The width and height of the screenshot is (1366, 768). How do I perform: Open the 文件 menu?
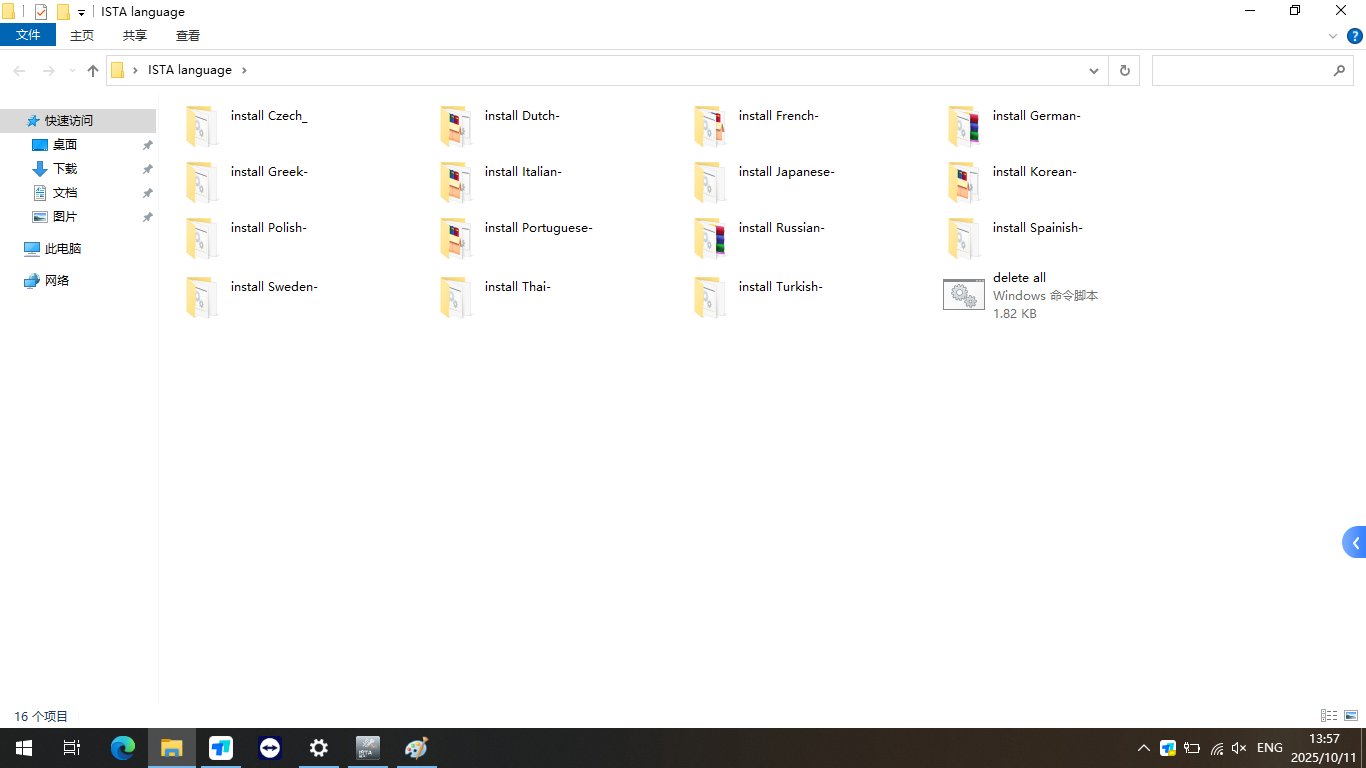(x=28, y=35)
